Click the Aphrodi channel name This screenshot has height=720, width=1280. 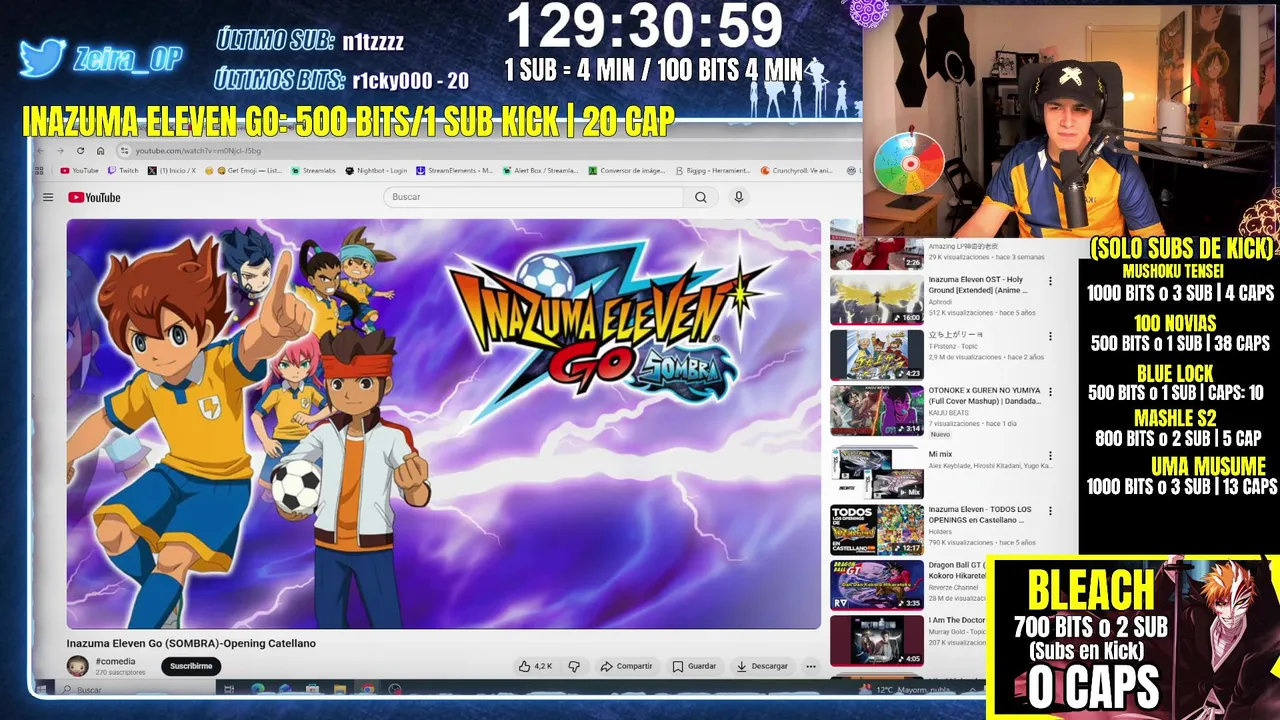tap(941, 301)
